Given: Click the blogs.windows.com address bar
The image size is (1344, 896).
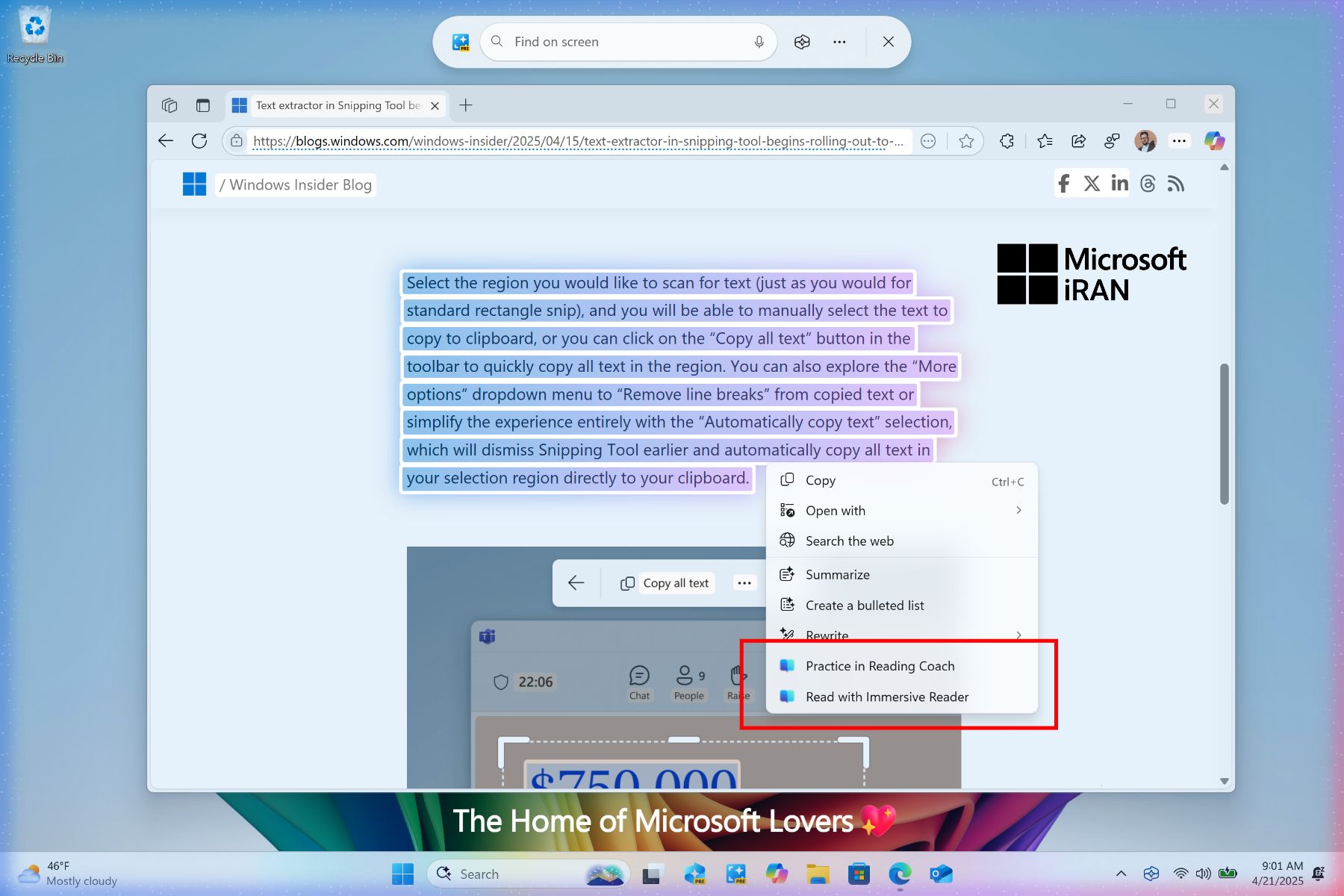Looking at the screenshot, I should (578, 140).
